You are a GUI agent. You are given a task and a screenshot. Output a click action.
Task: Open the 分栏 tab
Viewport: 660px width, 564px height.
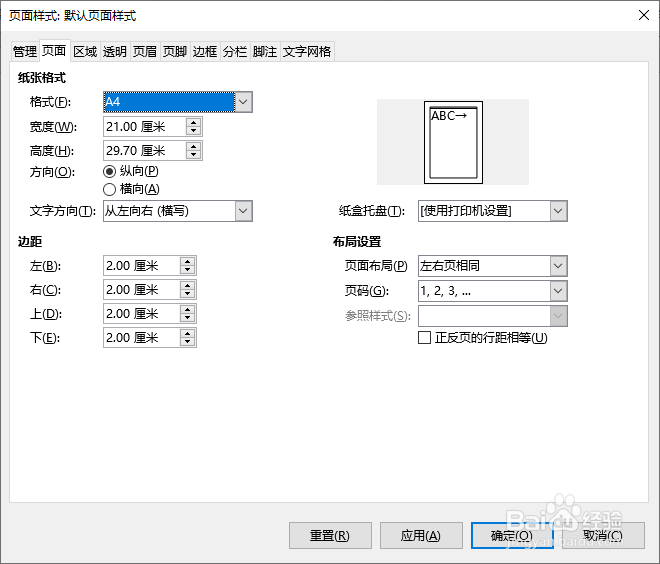point(235,51)
